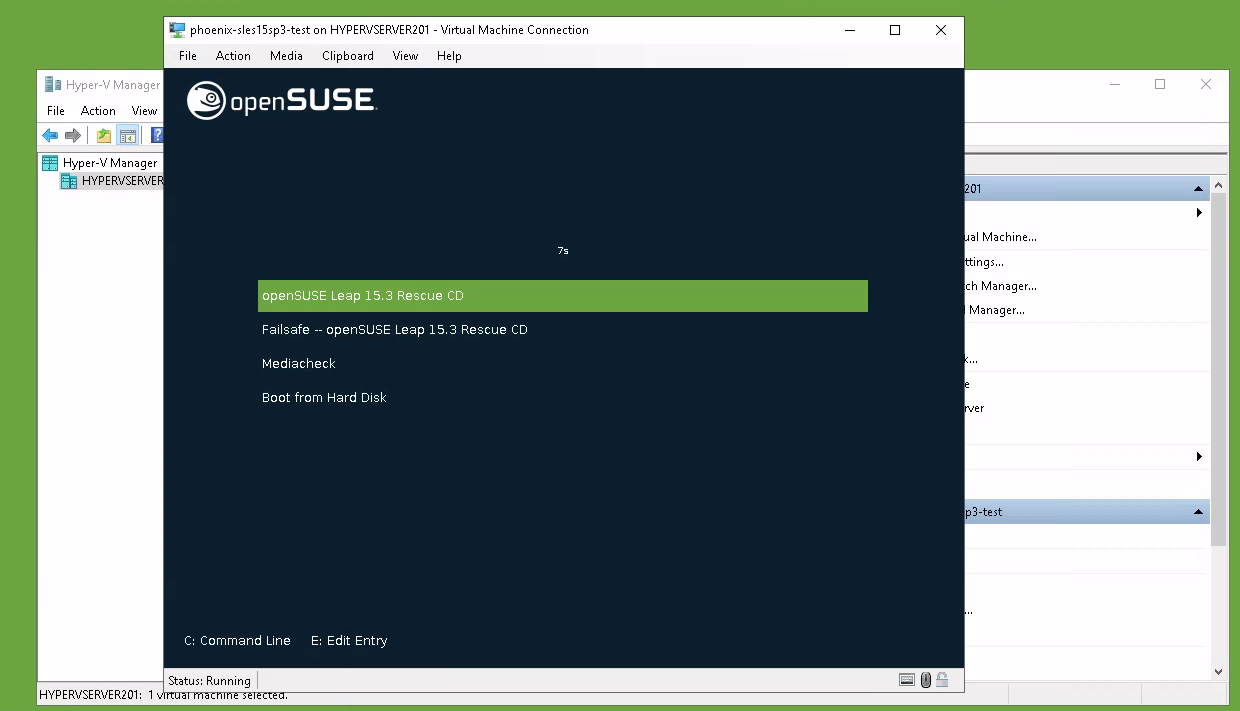Click the Show/Hide Action Pane toolbar icon
The height and width of the screenshot is (711, 1240).
[x=128, y=134]
